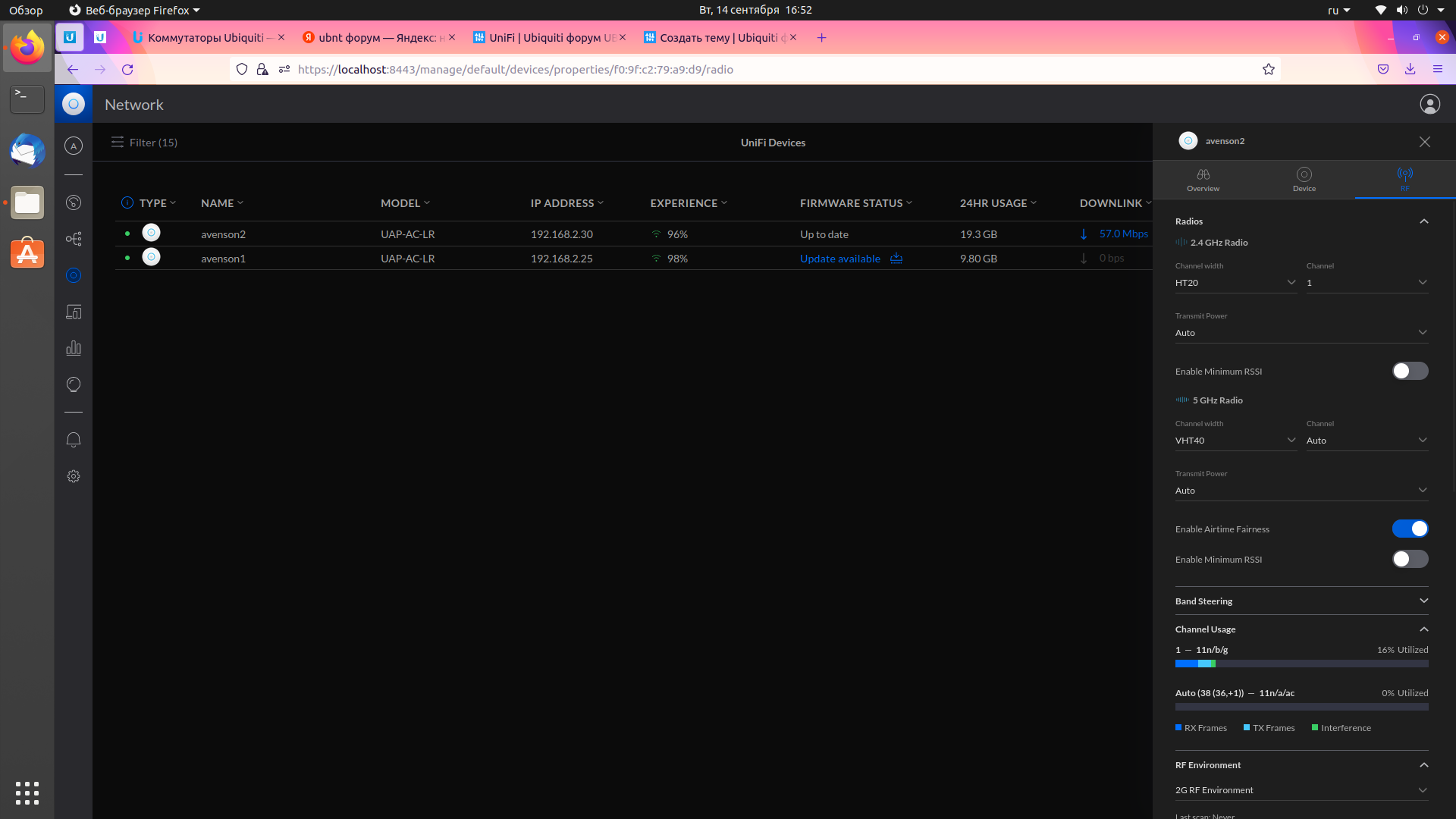Show applications grid in the dock

(x=27, y=793)
